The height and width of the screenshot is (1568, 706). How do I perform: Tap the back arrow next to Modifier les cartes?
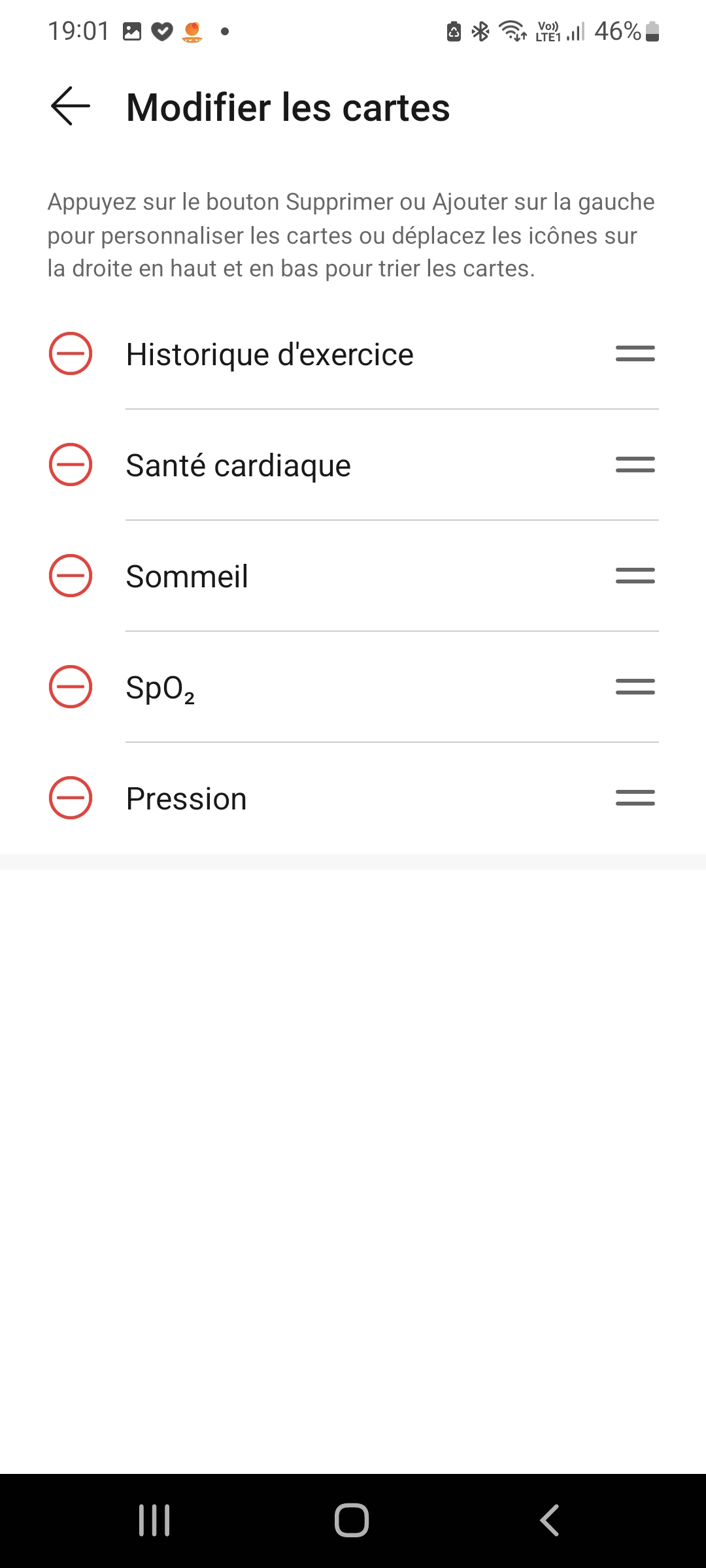pyautogui.click(x=71, y=106)
